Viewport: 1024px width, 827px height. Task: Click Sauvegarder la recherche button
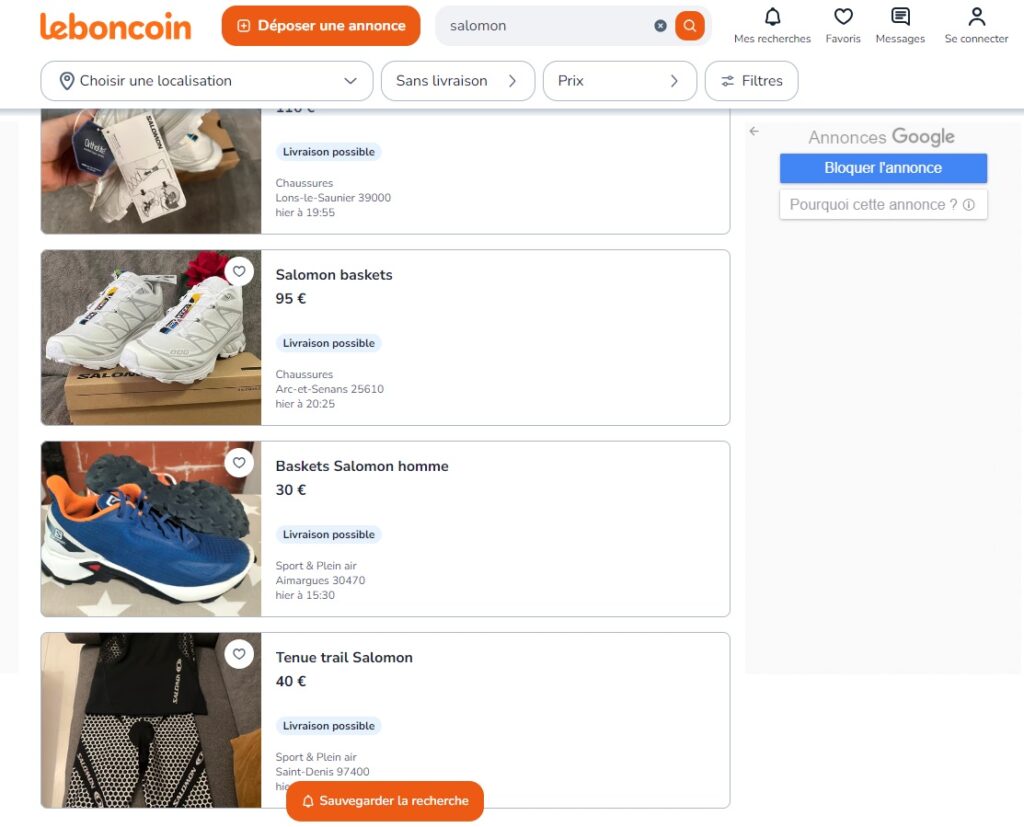coord(385,801)
